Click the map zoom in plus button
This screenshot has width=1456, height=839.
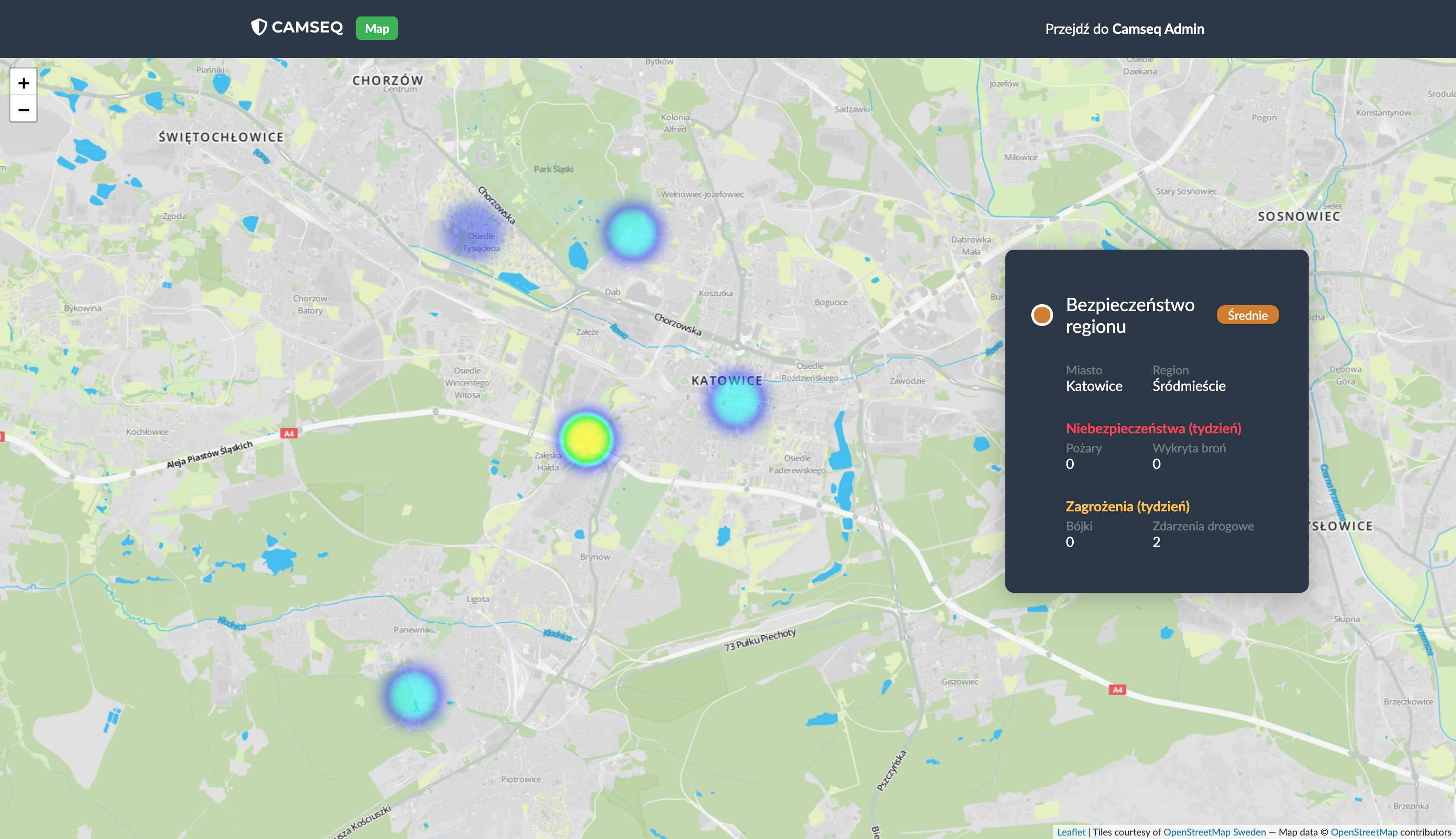[x=24, y=83]
